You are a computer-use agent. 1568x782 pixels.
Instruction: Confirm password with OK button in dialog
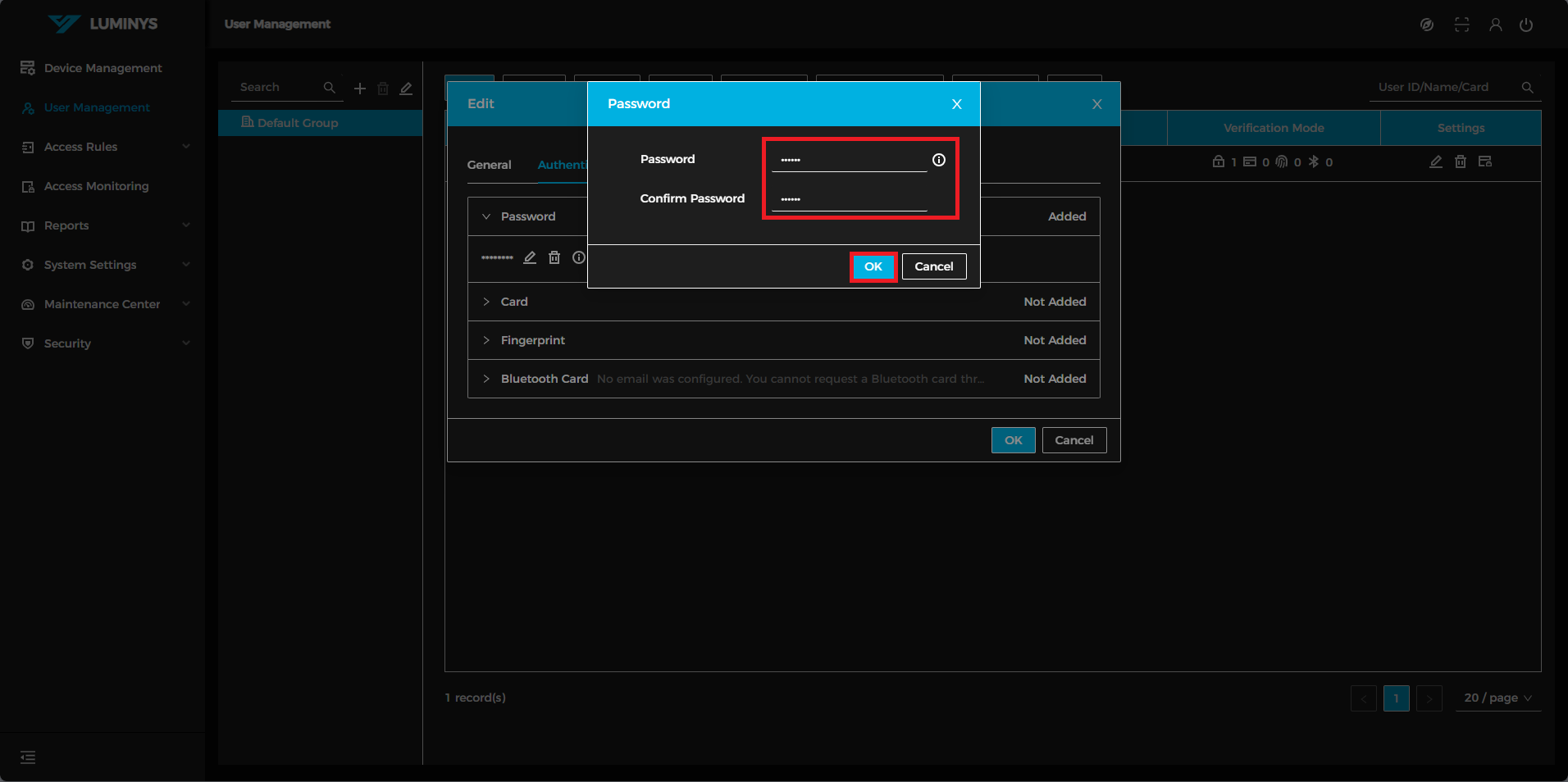[x=873, y=266]
